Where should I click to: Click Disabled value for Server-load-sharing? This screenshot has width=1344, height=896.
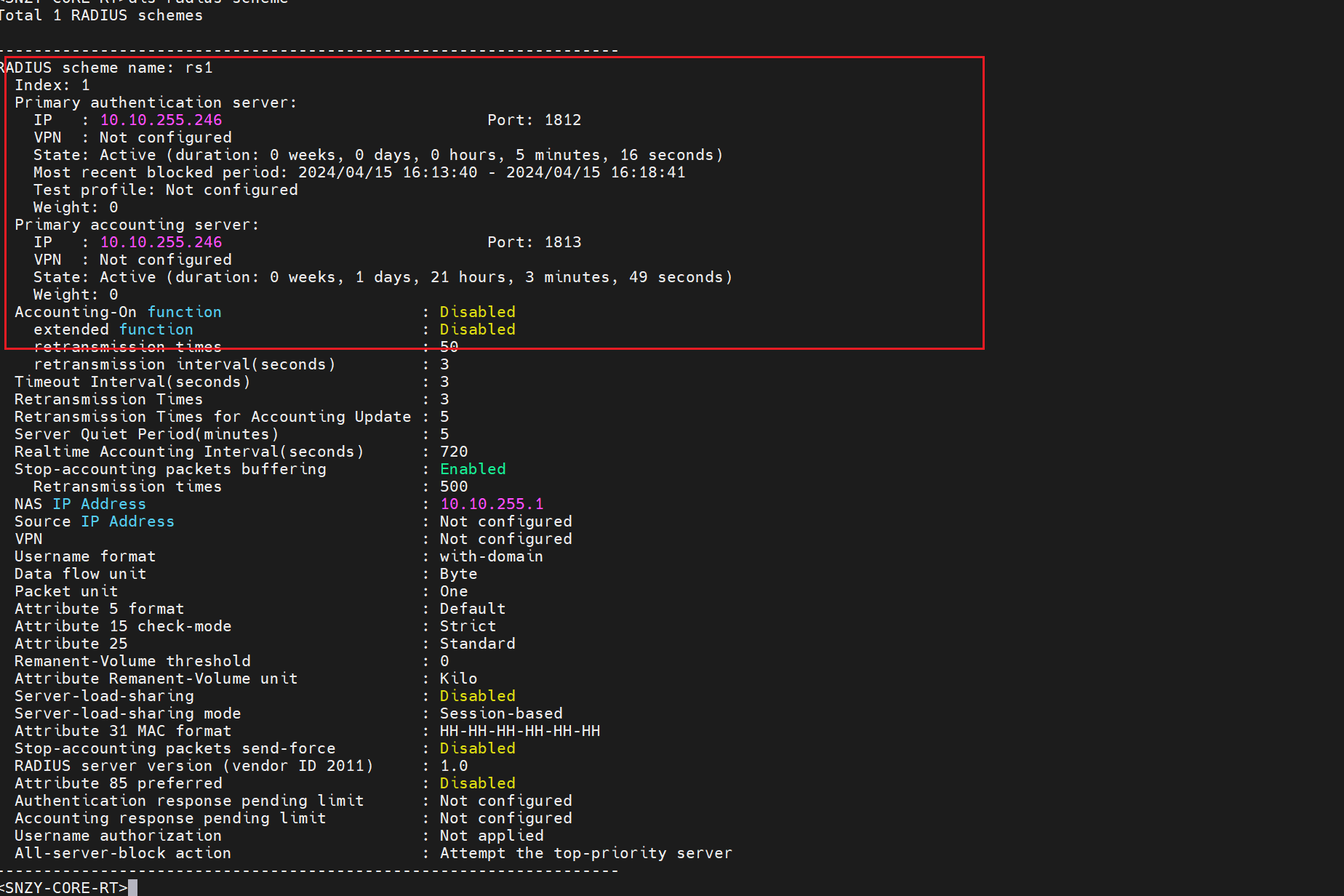[477, 696]
